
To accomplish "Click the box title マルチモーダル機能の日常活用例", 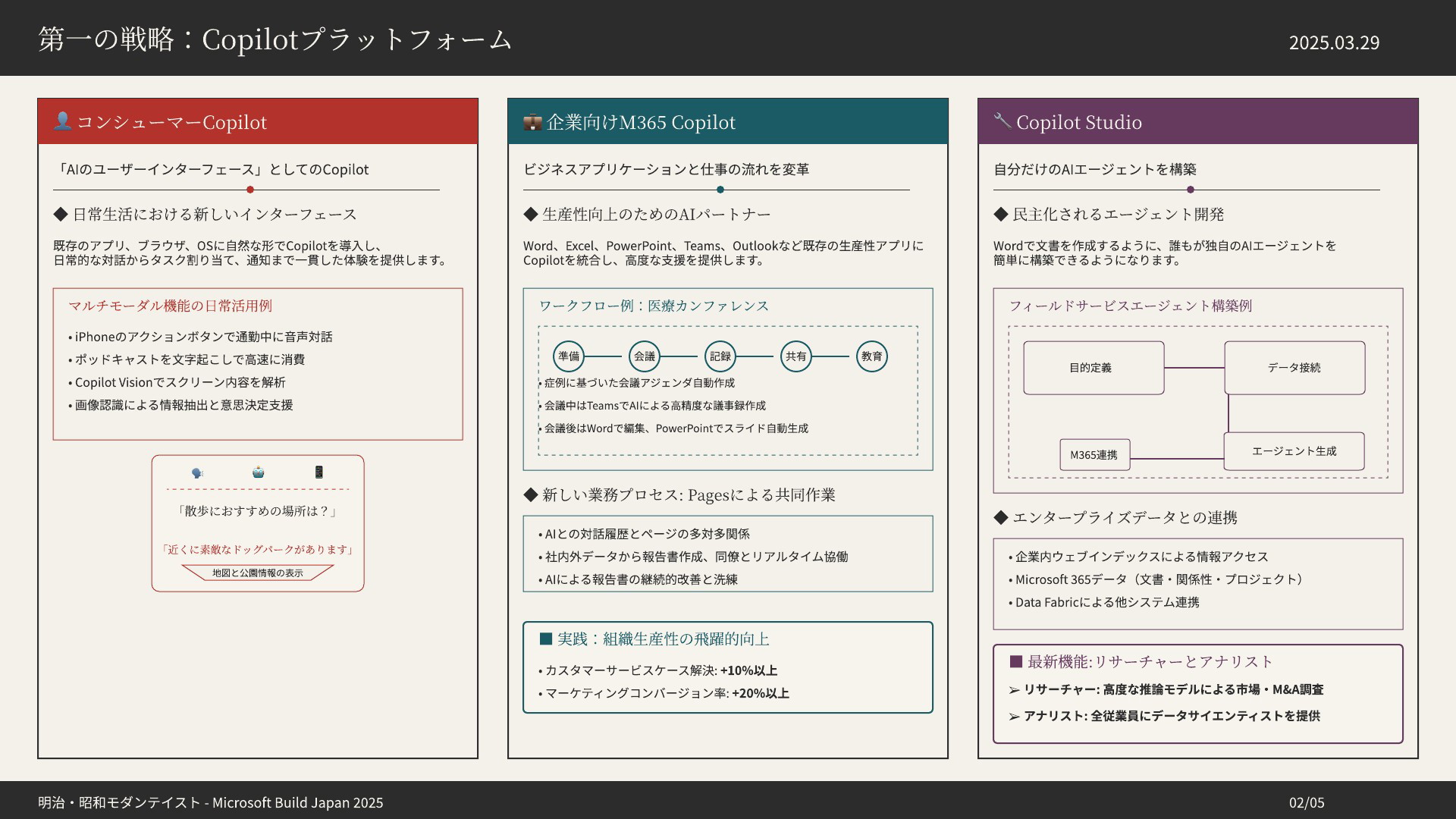I will pos(171,306).
